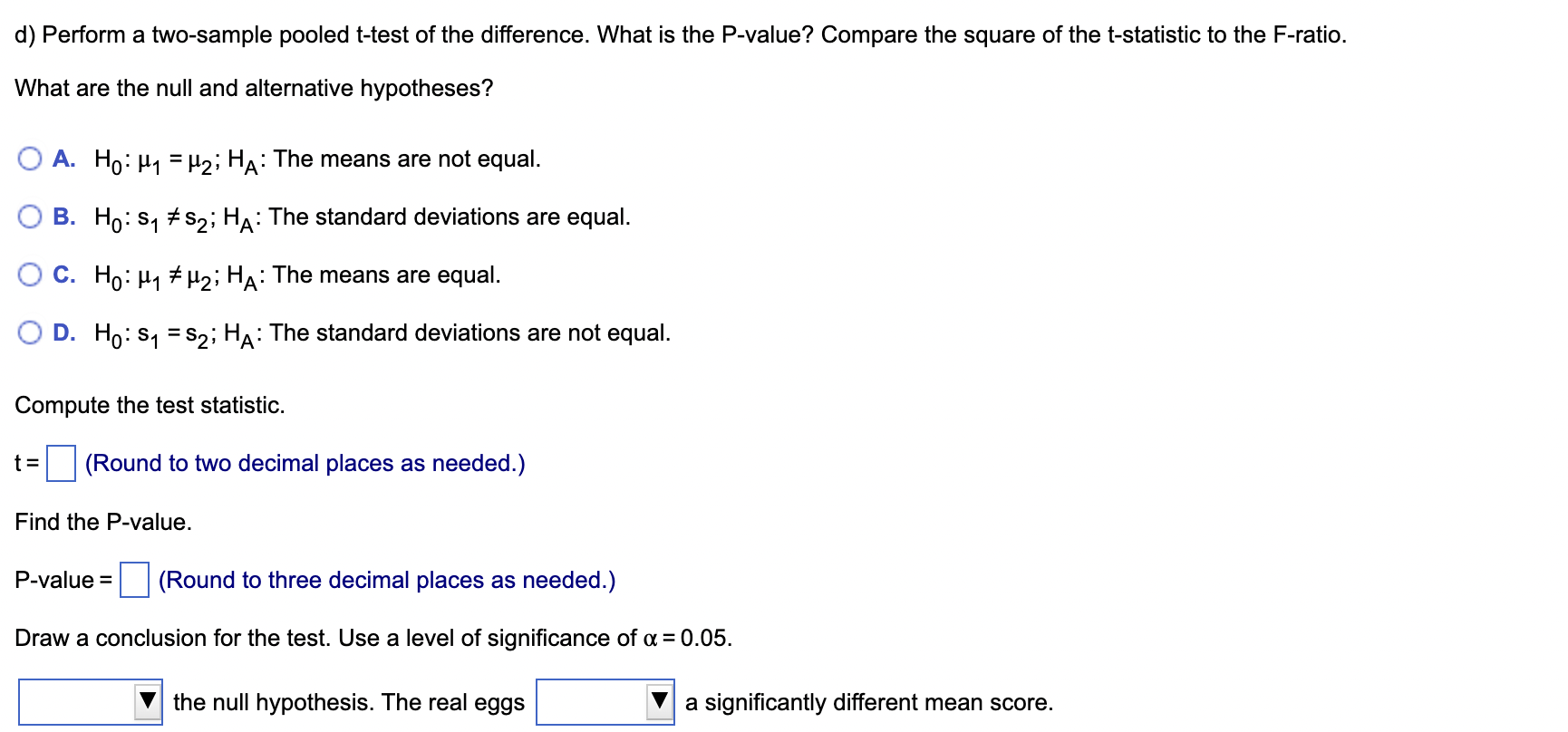Click the triangle arrow on the first conclusion dropdown
This screenshot has width=1568, height=732.
148,702
